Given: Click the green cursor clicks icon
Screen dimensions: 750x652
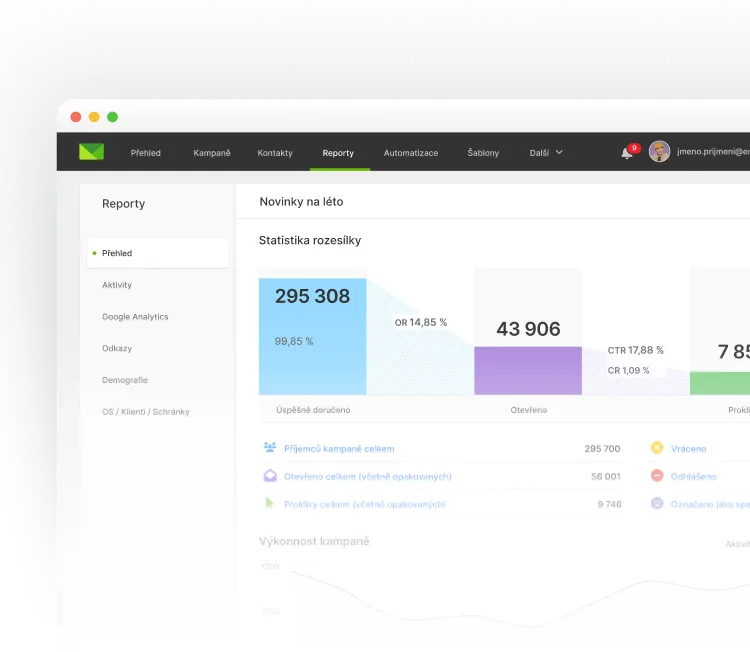Looking at the screenshot, I should (x=270, y=504).
